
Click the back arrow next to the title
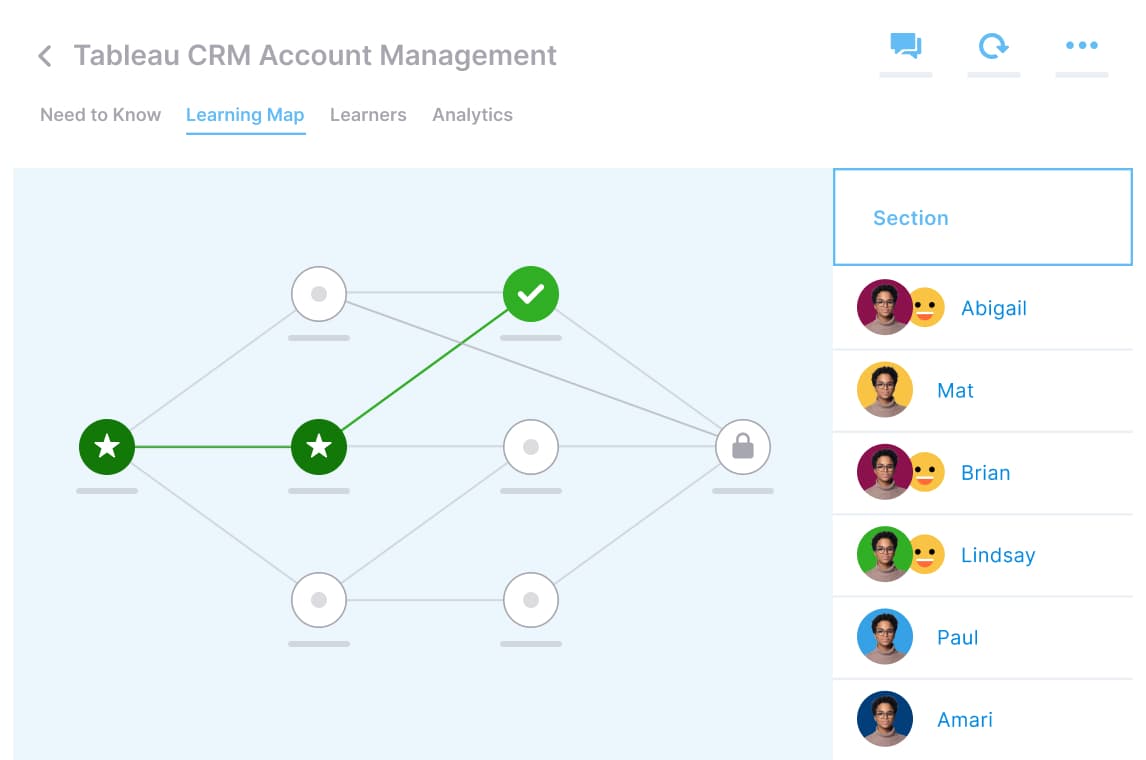[44, 55]
